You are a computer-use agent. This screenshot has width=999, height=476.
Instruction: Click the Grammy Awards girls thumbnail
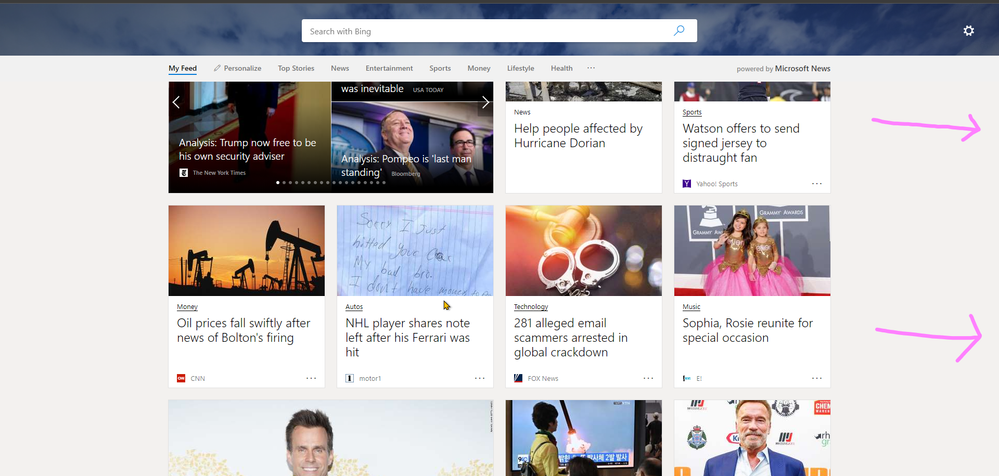click(752, 250)
